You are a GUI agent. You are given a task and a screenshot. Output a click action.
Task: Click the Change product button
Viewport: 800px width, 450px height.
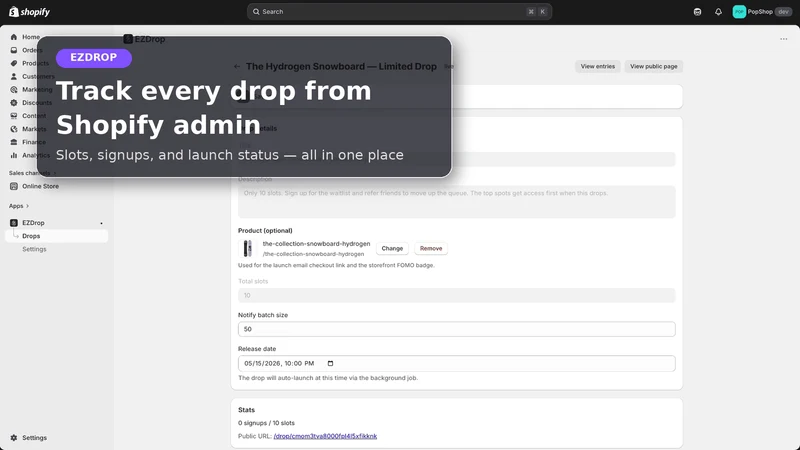[x=392, y=248]
